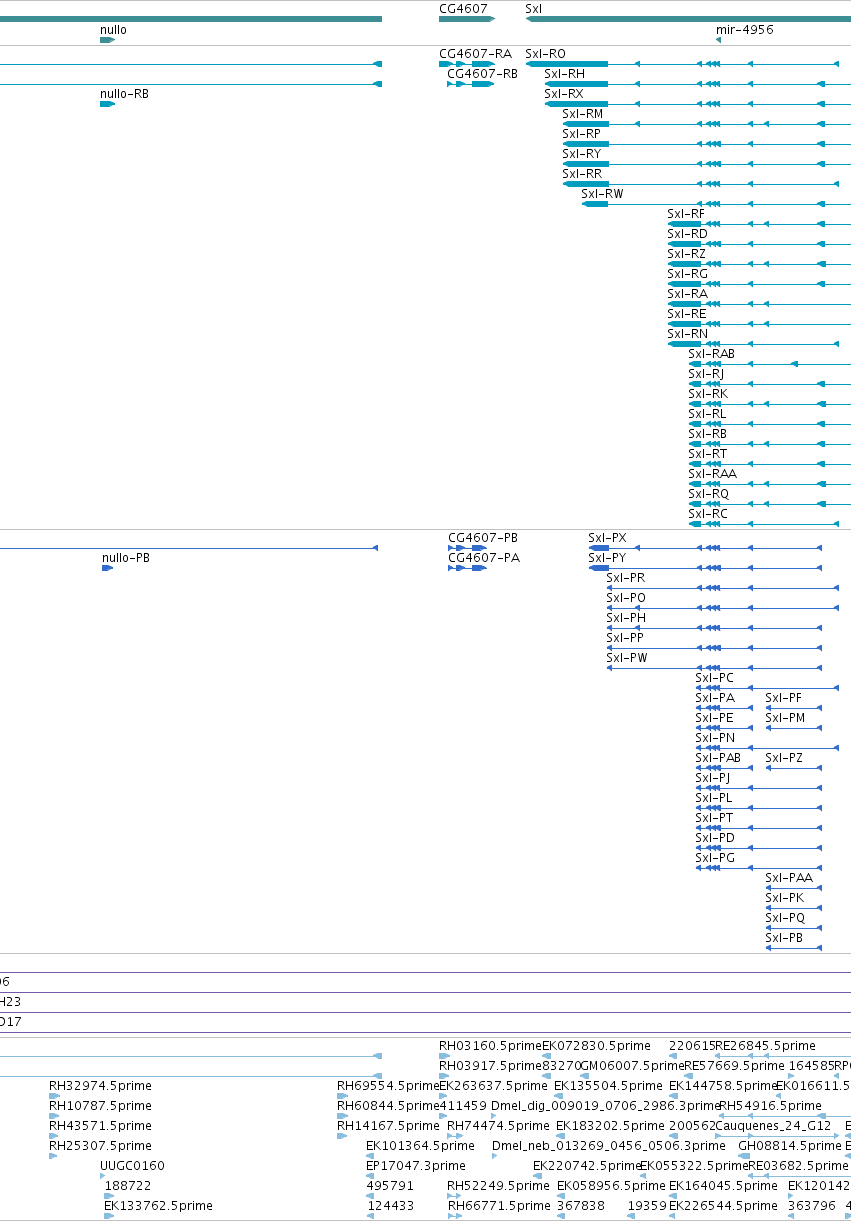This screenshot has width=851, height=1221.
Task: Click the CG4607-PB protein label
Action: (x=482, y=538)
